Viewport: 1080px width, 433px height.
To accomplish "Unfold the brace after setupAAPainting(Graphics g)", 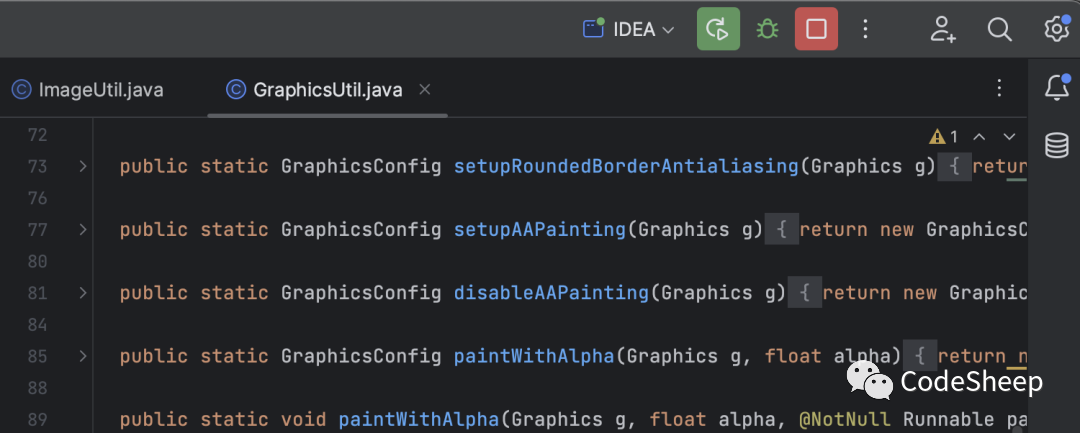I will (781, 229).
